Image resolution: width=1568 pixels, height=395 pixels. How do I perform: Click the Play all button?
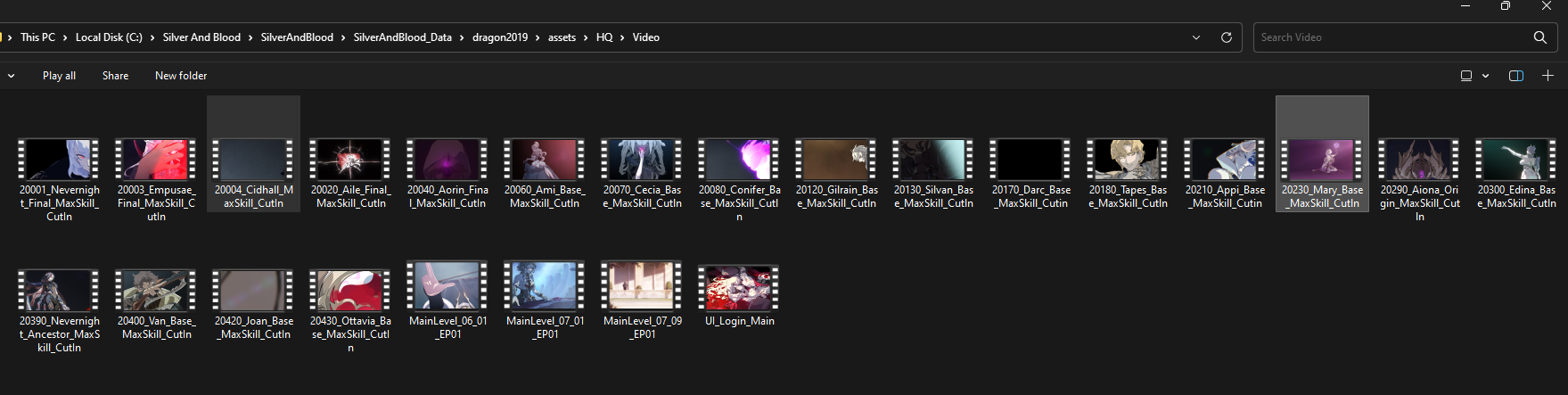(x=59, y=76)
